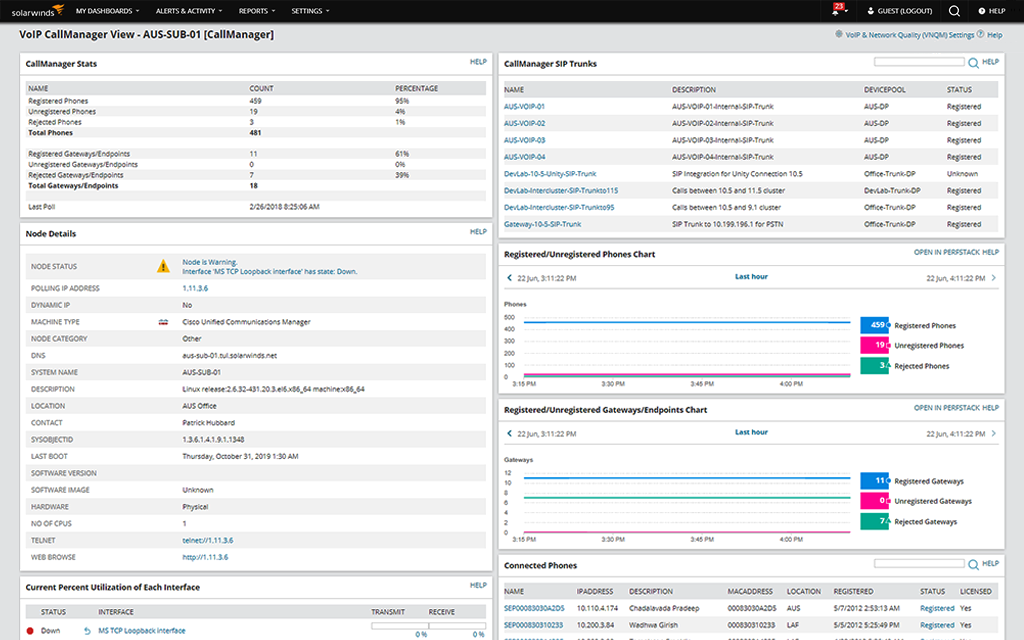1024x640 pixels.
Task: Open Phones chart in PerfStack
Action: coord(947,252)
